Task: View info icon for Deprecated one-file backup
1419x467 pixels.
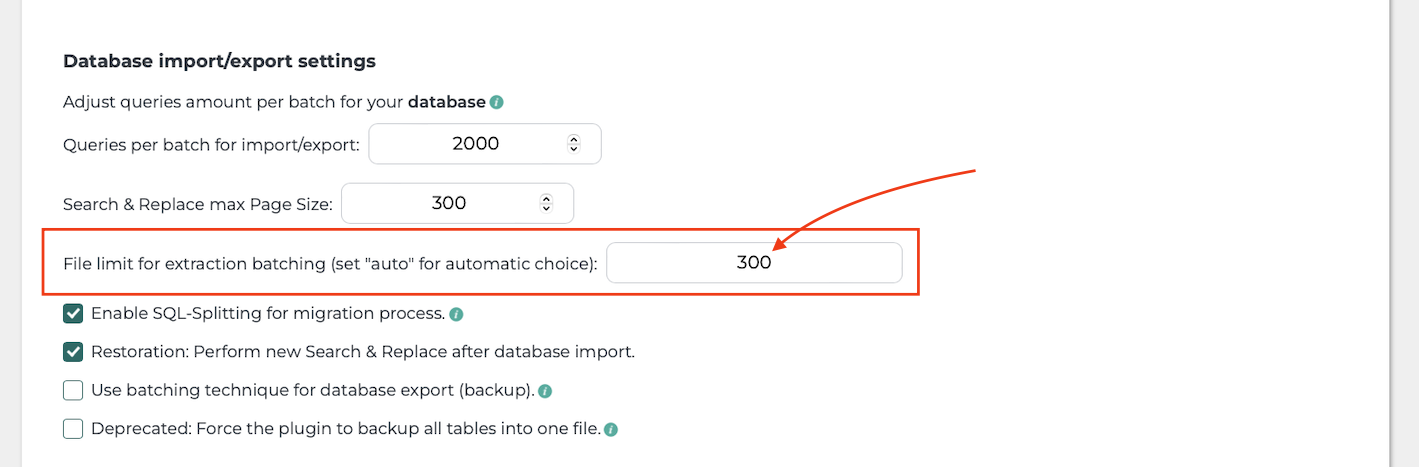Action: [611, 430]
